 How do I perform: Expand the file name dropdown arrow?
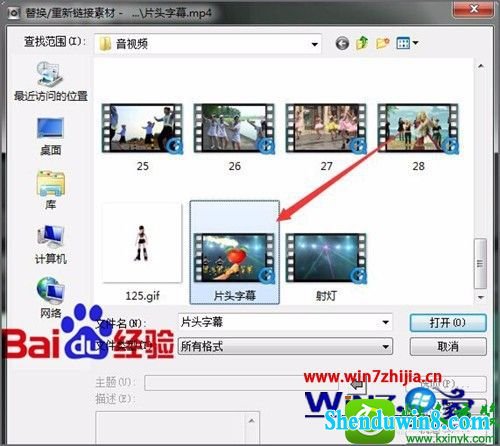385,322
